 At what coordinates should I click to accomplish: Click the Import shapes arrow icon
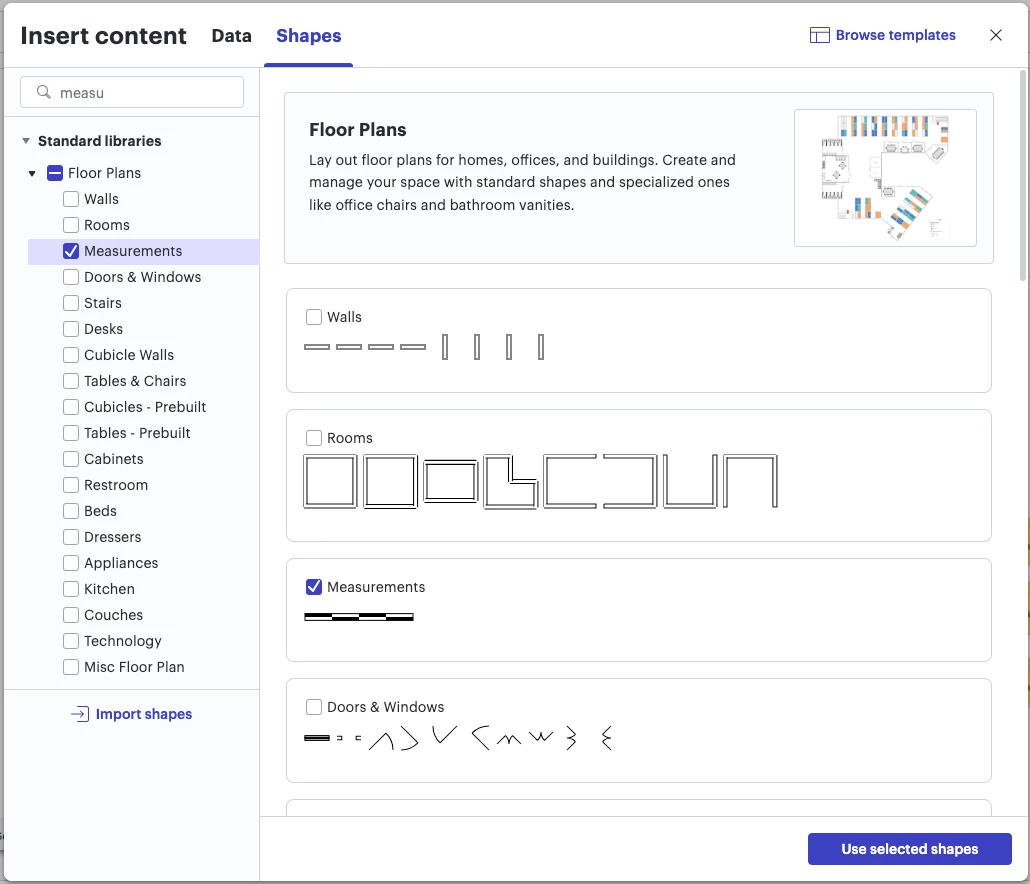pos(80,714)
